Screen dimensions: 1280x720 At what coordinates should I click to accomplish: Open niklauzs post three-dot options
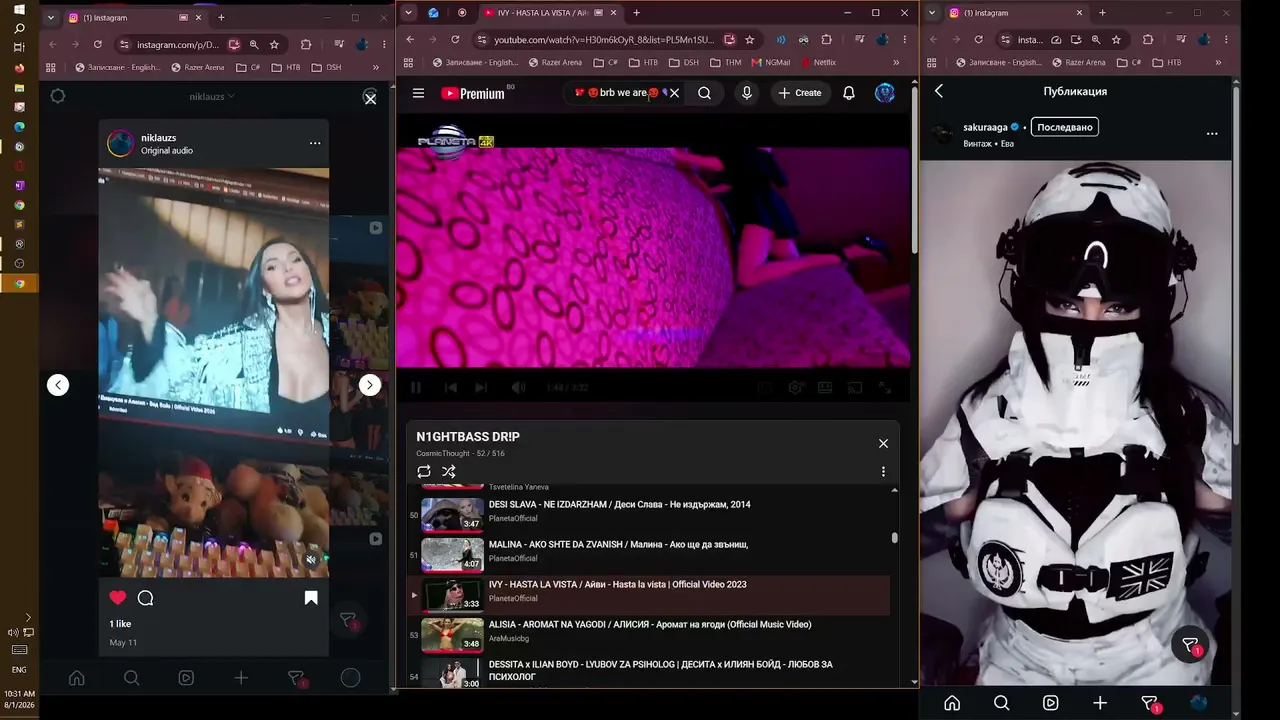(315, 143)
